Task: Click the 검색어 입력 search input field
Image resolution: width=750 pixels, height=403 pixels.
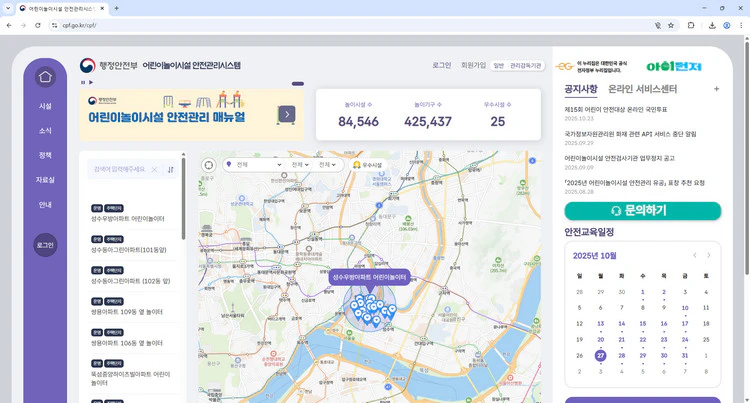Action: pos(118,169)
